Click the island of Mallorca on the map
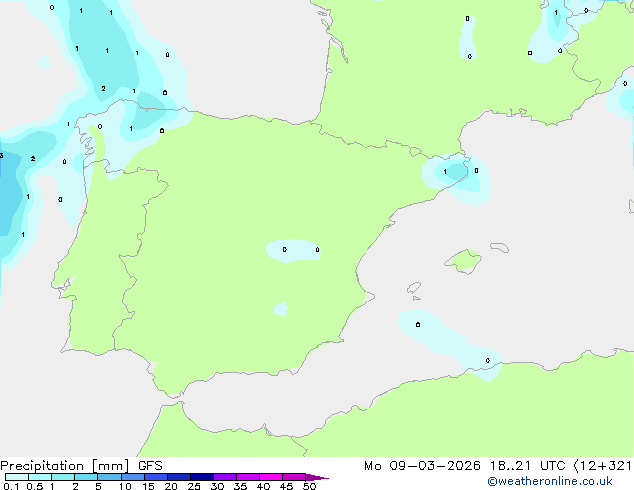634x490 pixels. click(463, 261)
